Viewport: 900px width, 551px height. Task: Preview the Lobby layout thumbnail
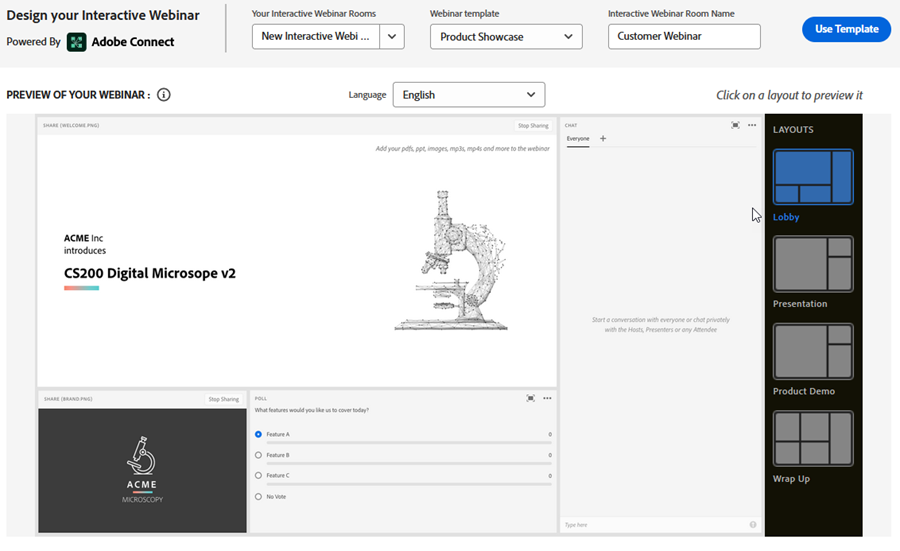pyautogui.click(x=813, y=177)
